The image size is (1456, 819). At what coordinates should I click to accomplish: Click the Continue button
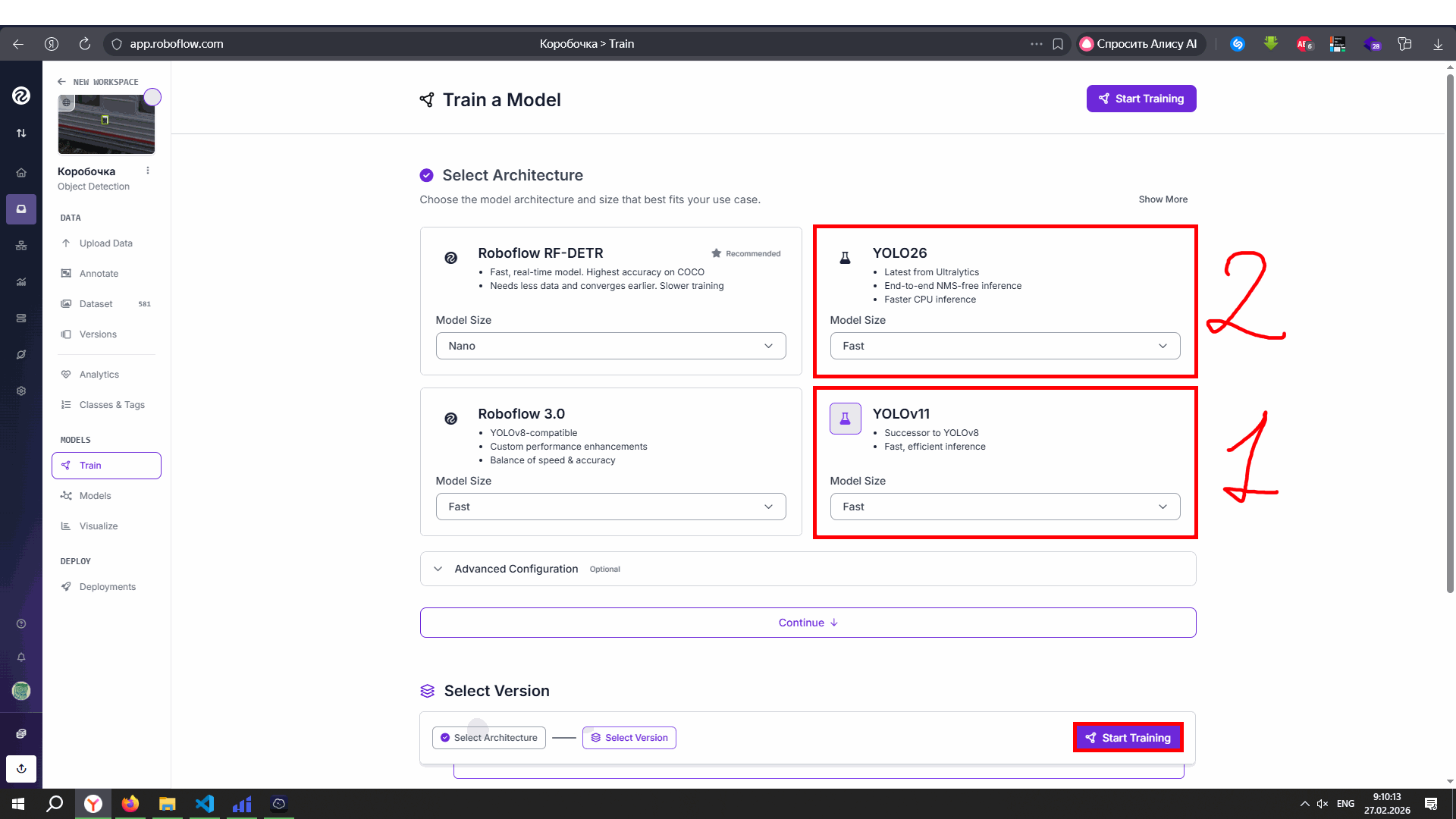point(808,623)
